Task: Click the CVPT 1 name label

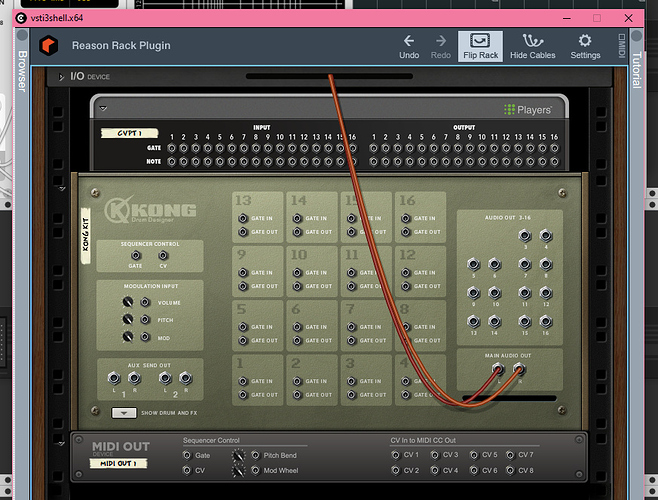Action: (x=129, y=133)
